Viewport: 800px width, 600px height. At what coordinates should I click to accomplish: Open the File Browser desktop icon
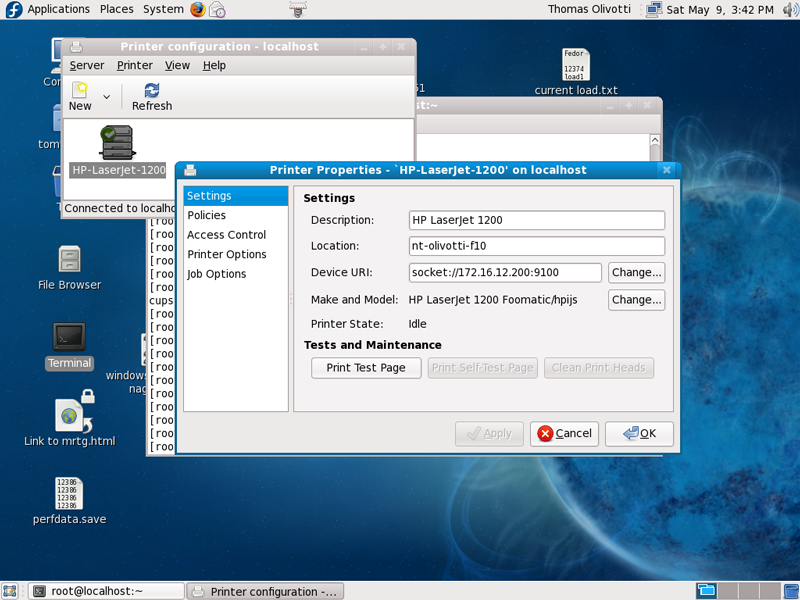pyautogui.click(x=69, y=268)
